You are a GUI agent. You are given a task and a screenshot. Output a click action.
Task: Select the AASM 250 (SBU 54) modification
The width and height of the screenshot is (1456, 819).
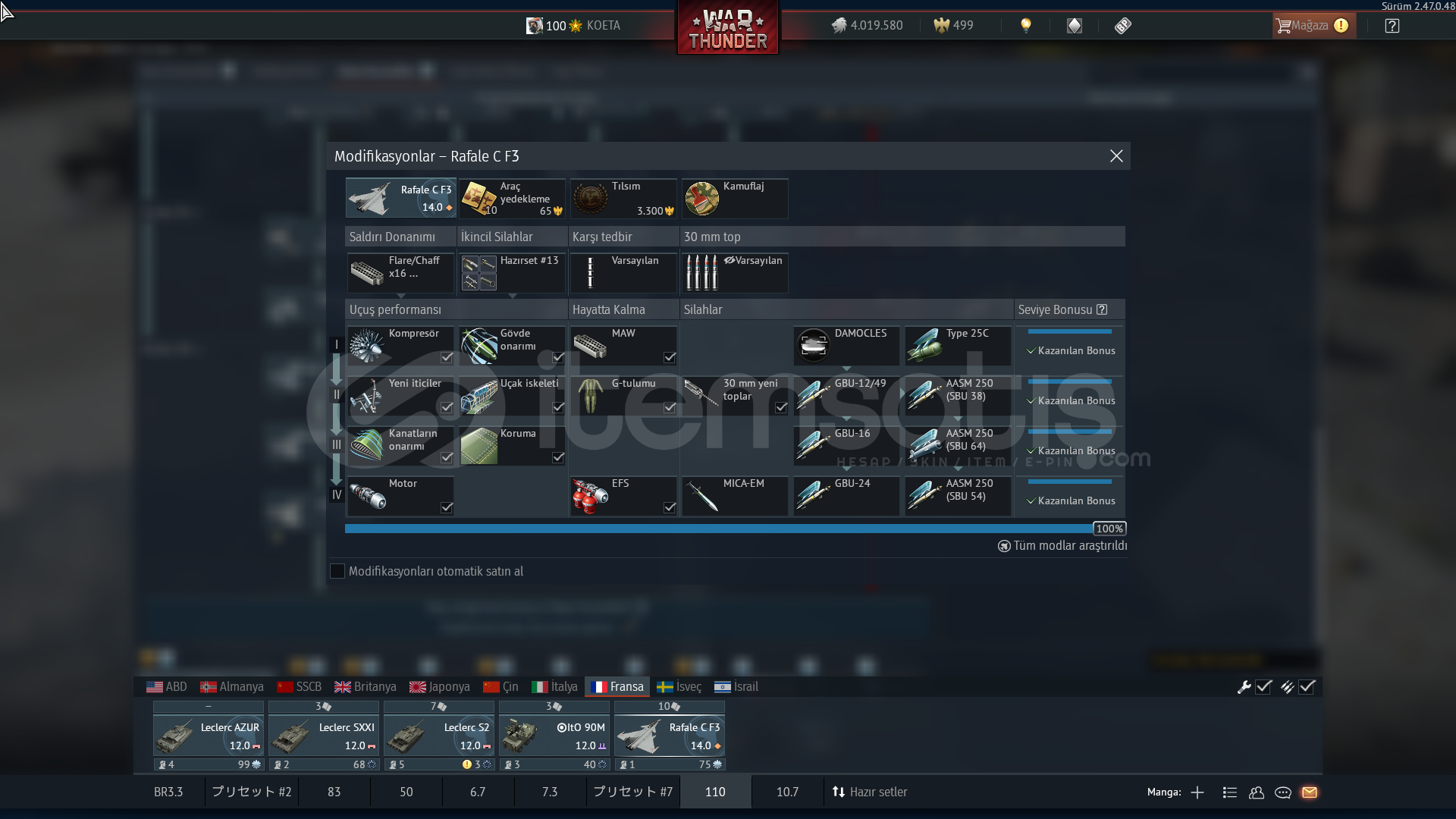958,496
